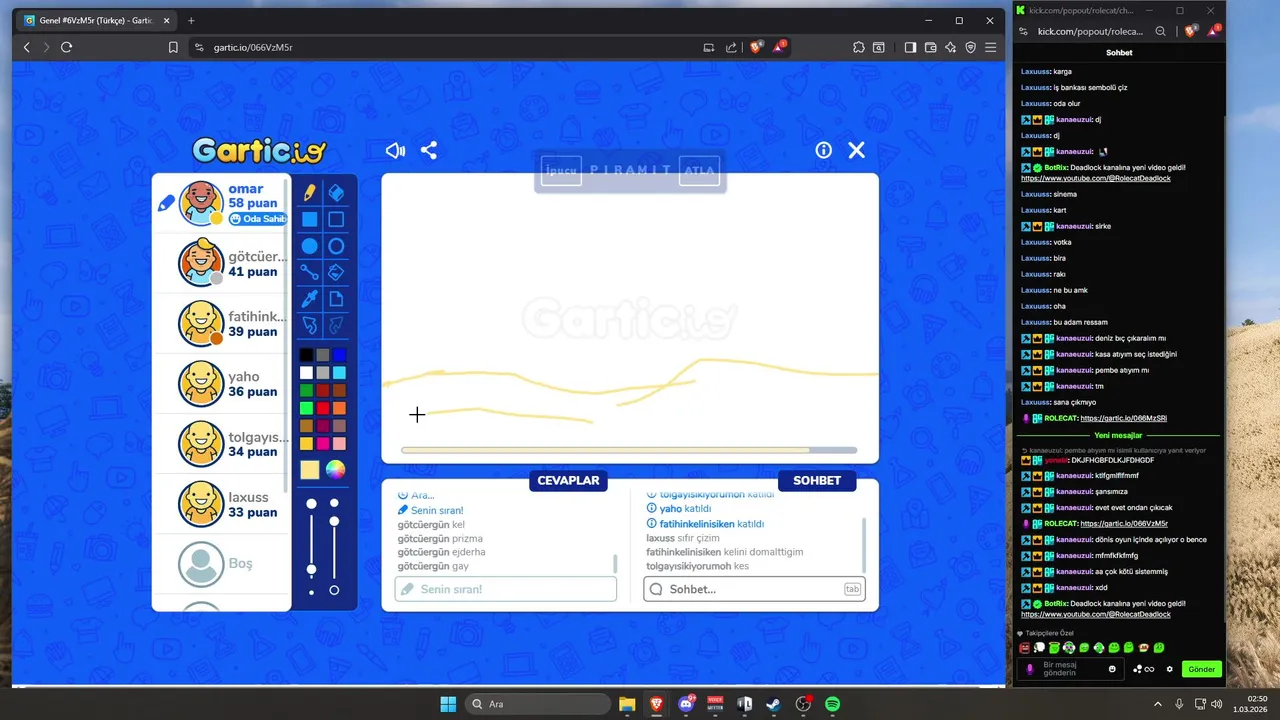Pick the white color swatch

tap(307, 373)
